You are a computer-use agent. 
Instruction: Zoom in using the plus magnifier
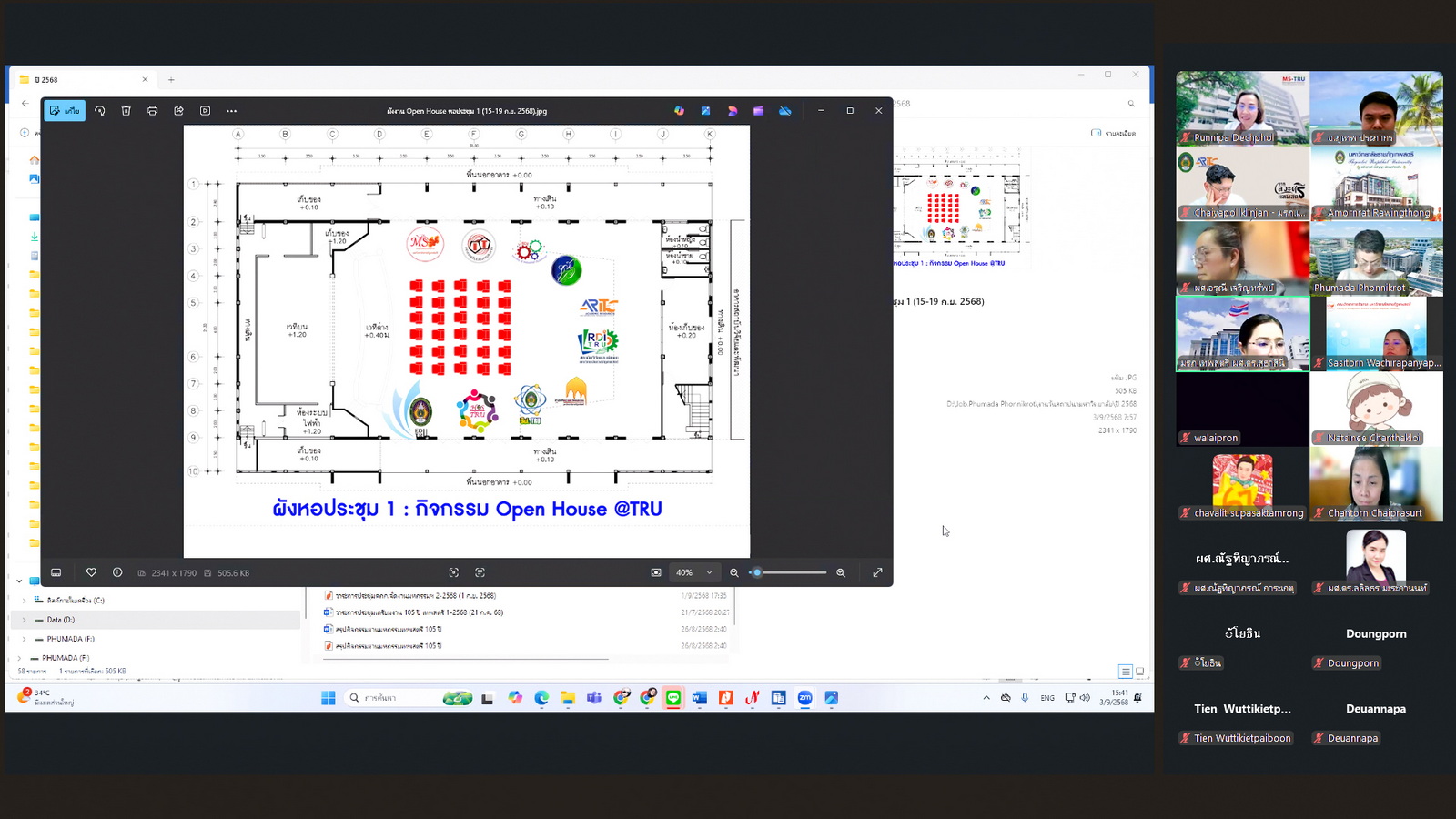[x=841, y=572]
